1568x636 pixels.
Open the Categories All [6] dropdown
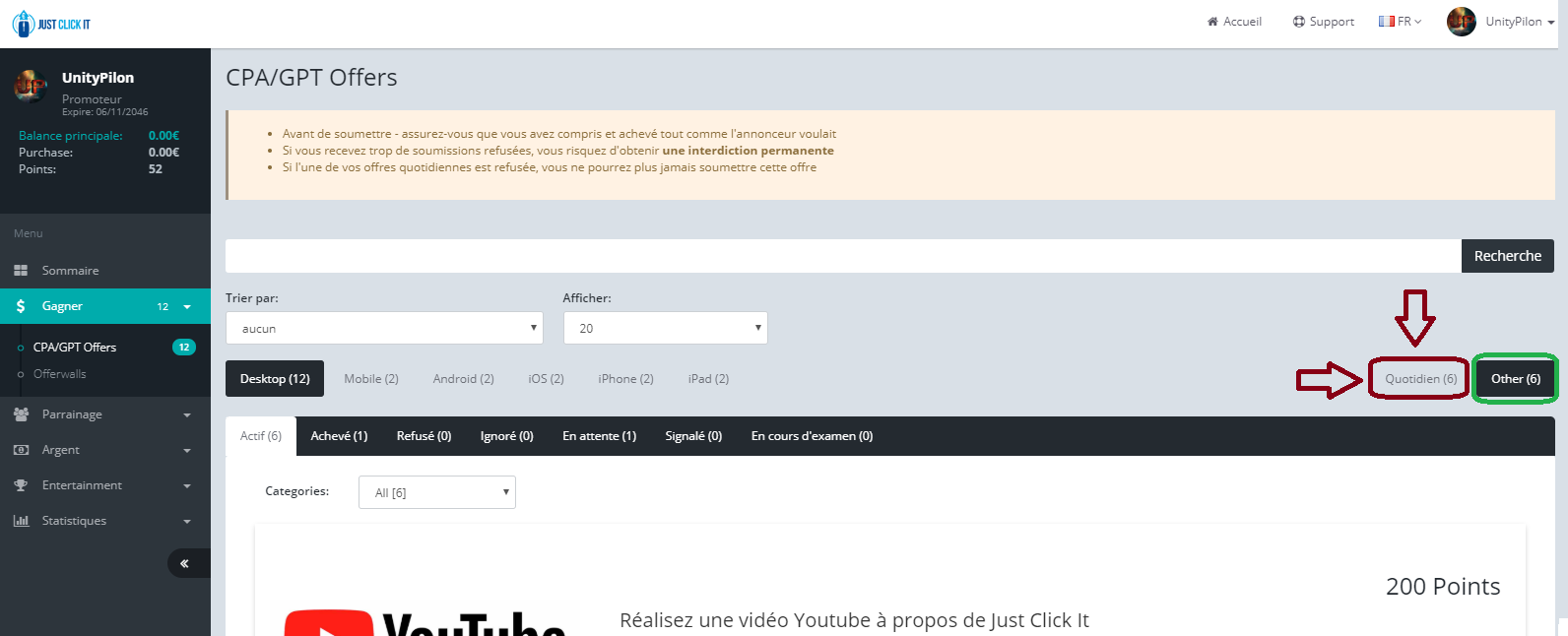(x=436, y=492)
